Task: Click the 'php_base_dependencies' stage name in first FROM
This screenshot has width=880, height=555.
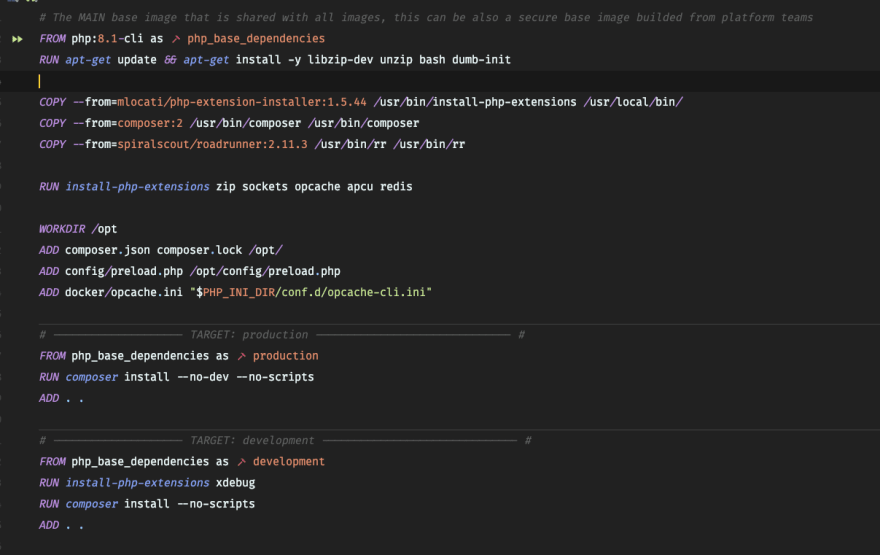Action: (256, 39)
